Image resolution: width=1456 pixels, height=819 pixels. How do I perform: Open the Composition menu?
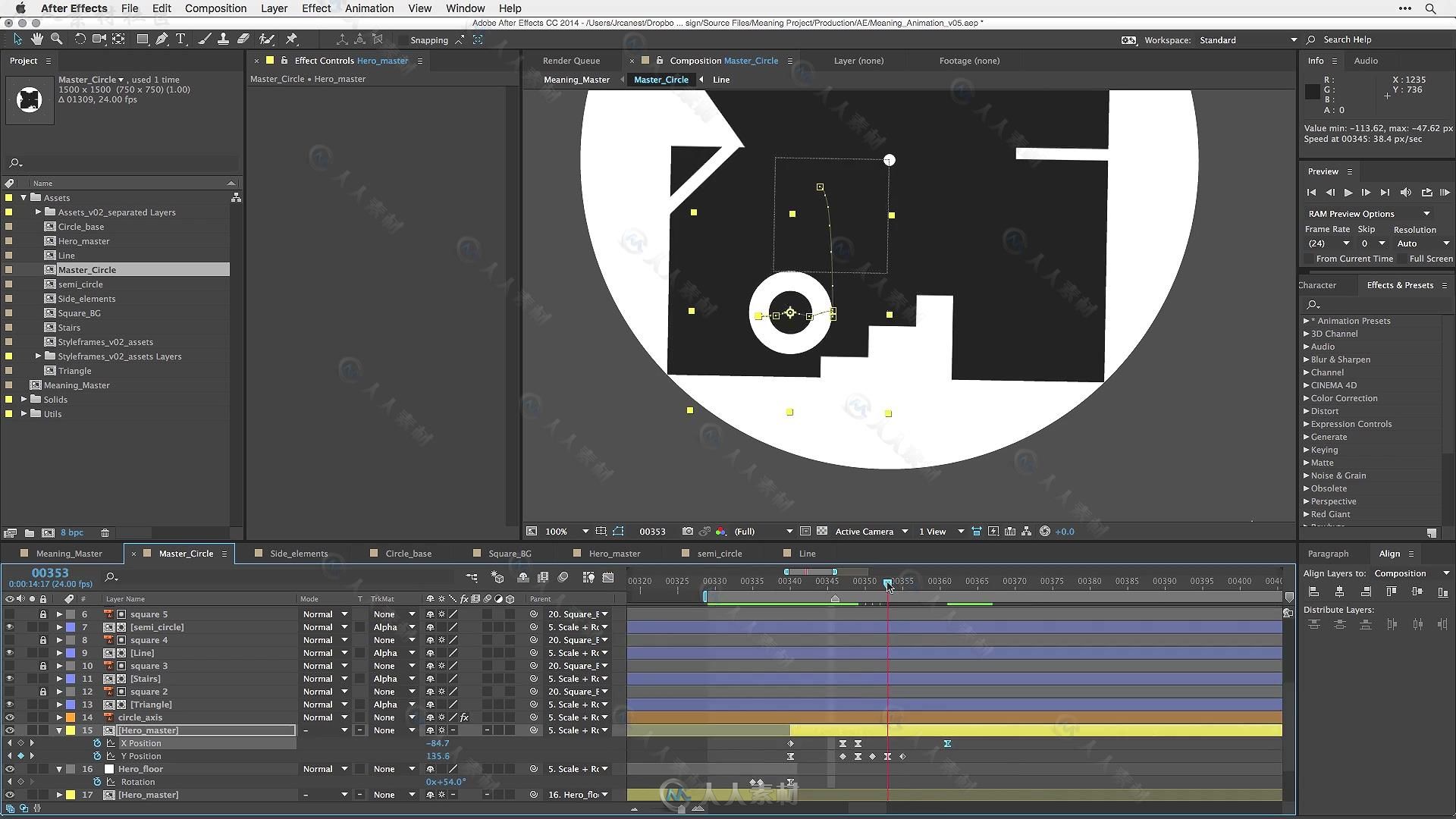click(215, 8)
